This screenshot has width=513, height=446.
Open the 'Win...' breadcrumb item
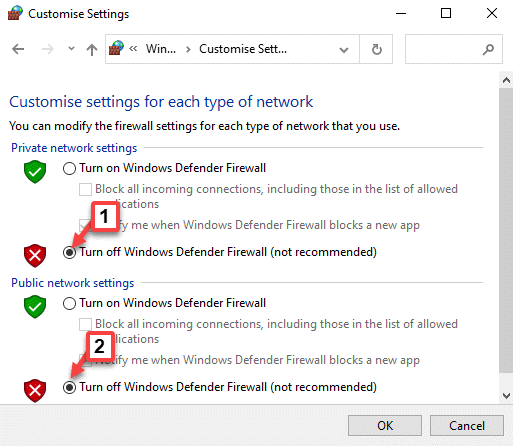161,49
